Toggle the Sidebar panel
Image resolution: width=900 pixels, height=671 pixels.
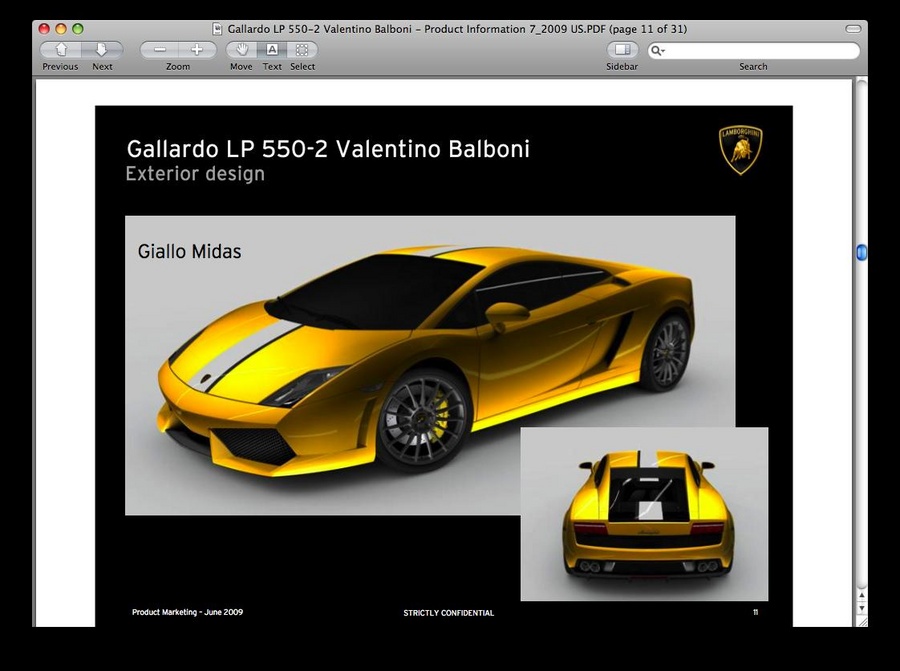[x=622, y=50]
